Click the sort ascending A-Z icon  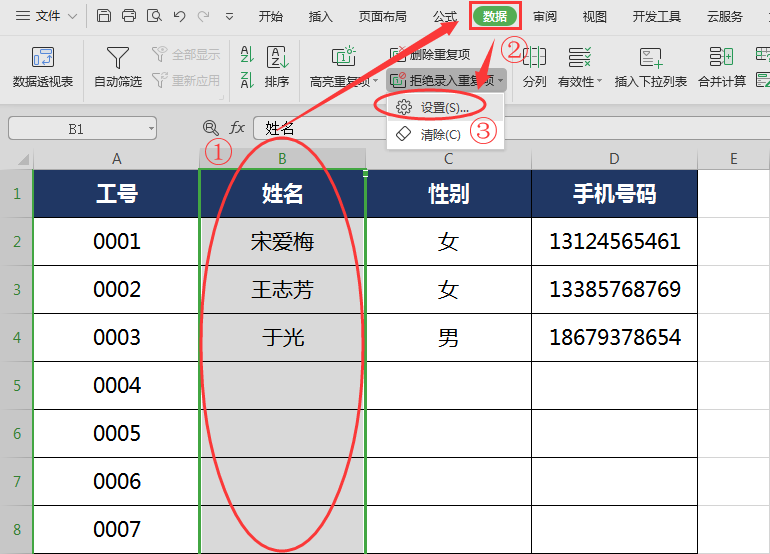(247, 54)
